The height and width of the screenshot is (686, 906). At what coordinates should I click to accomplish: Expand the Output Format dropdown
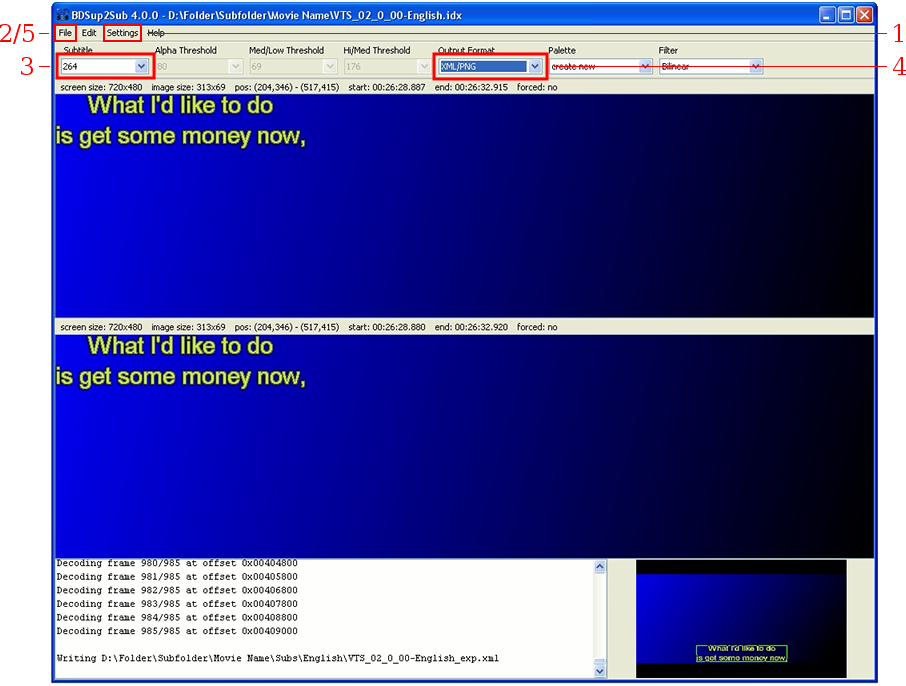pyautogui.click(x=535, y=66)
